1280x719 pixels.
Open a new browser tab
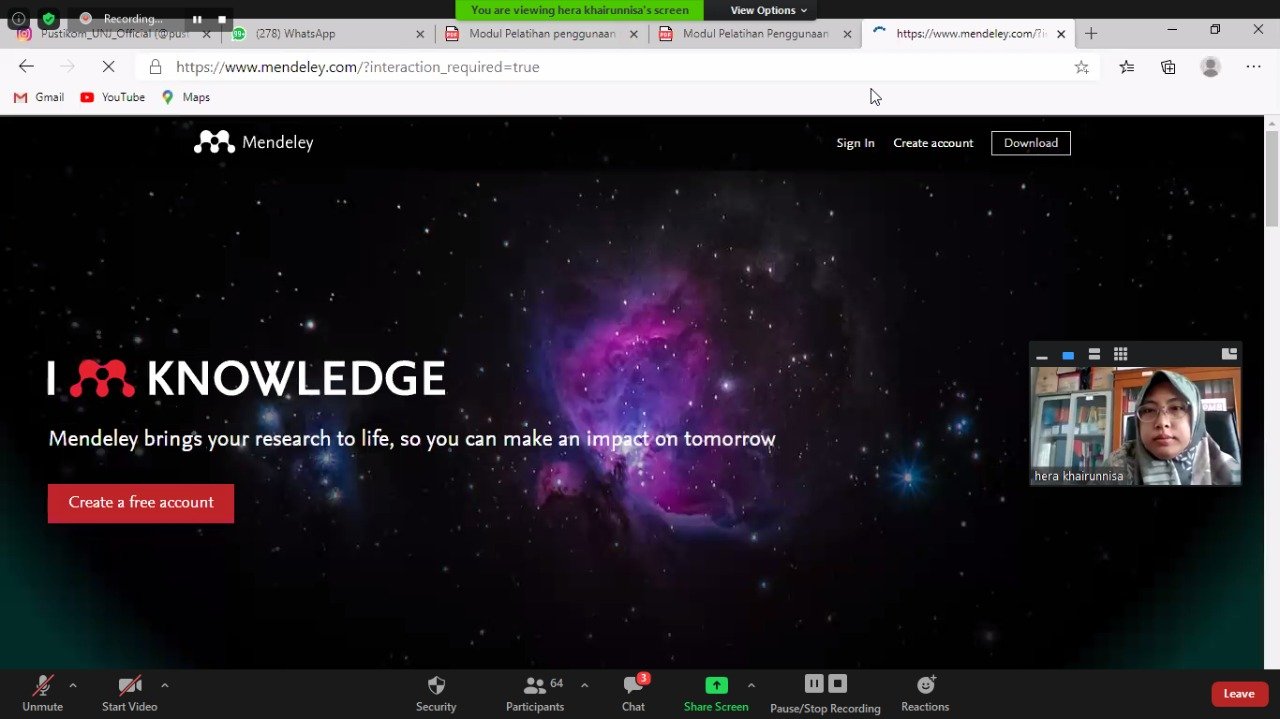point(1091,33)
